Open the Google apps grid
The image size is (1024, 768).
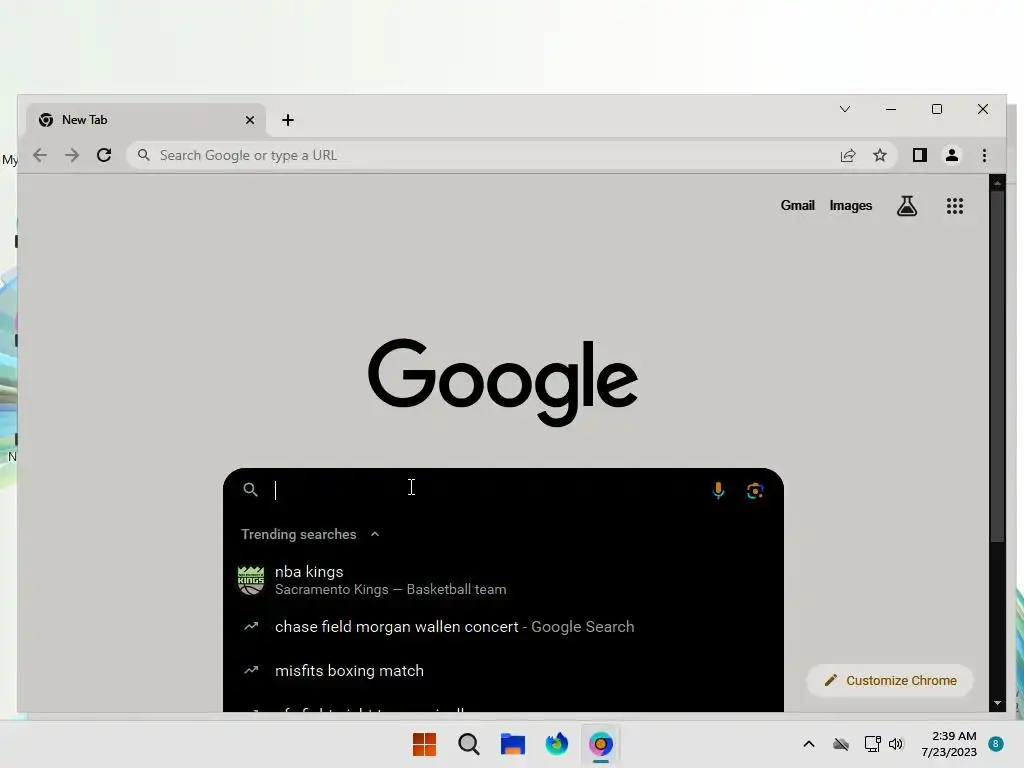(955, 206)
